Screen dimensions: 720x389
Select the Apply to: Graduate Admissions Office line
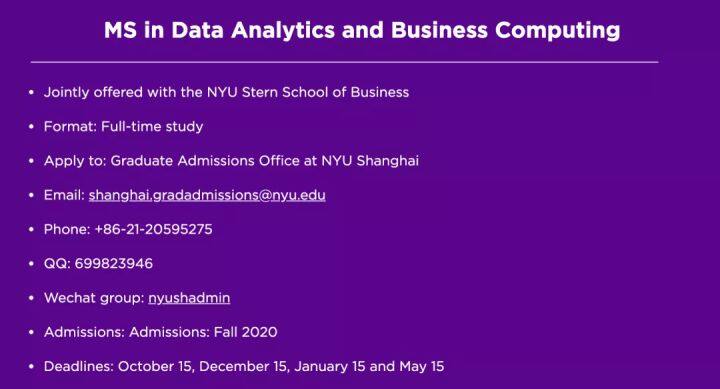tap(231, 161)
